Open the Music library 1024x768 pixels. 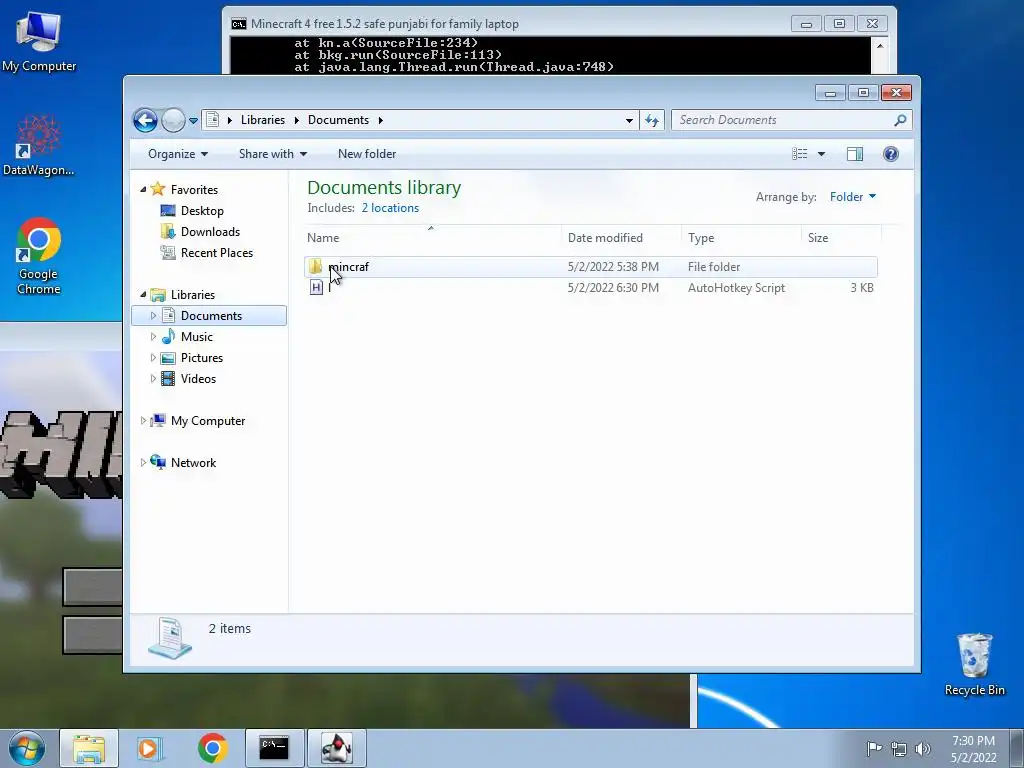click(x=197, y=337)
